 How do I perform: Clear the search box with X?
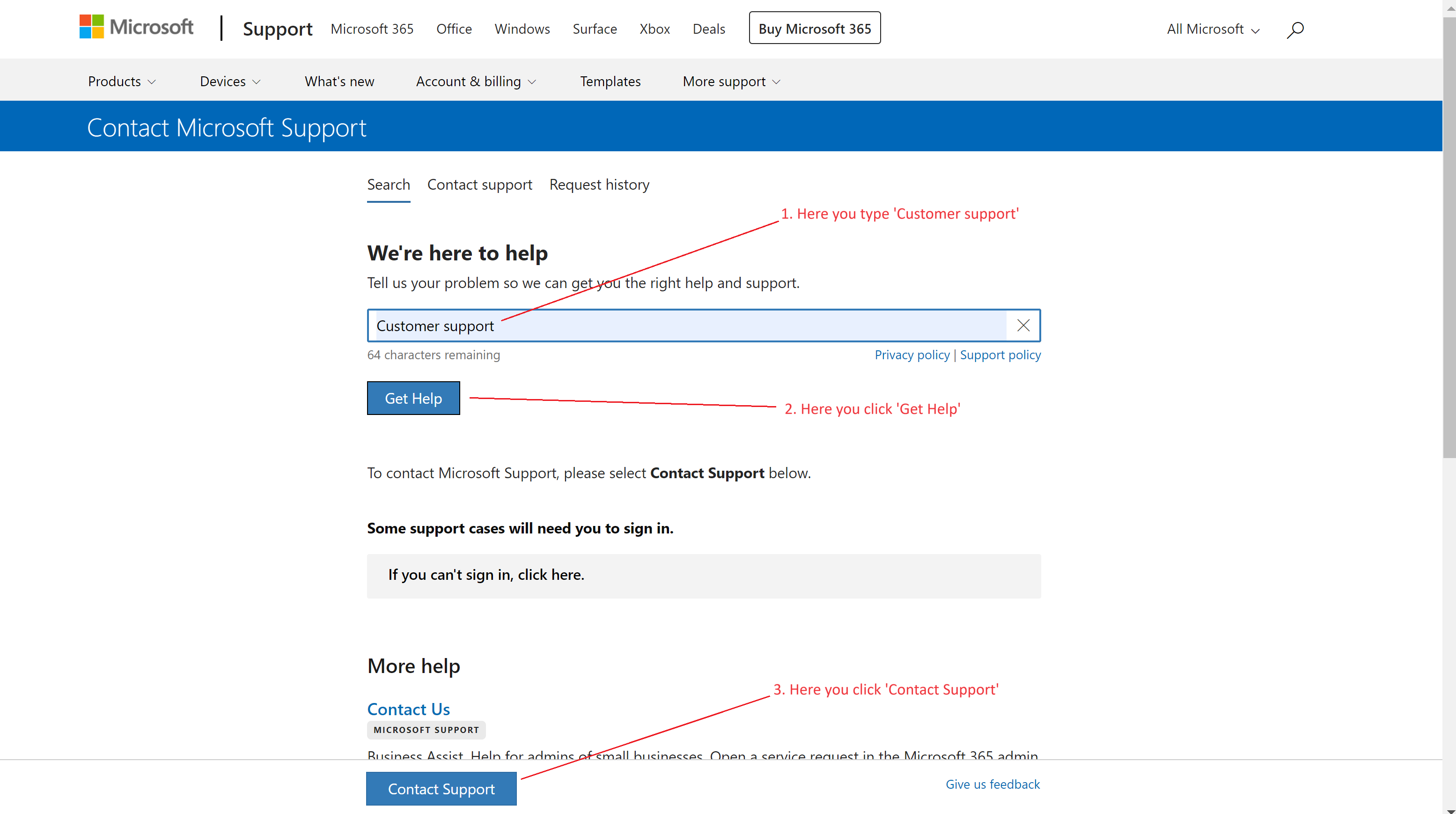(x=1023, y=325)
